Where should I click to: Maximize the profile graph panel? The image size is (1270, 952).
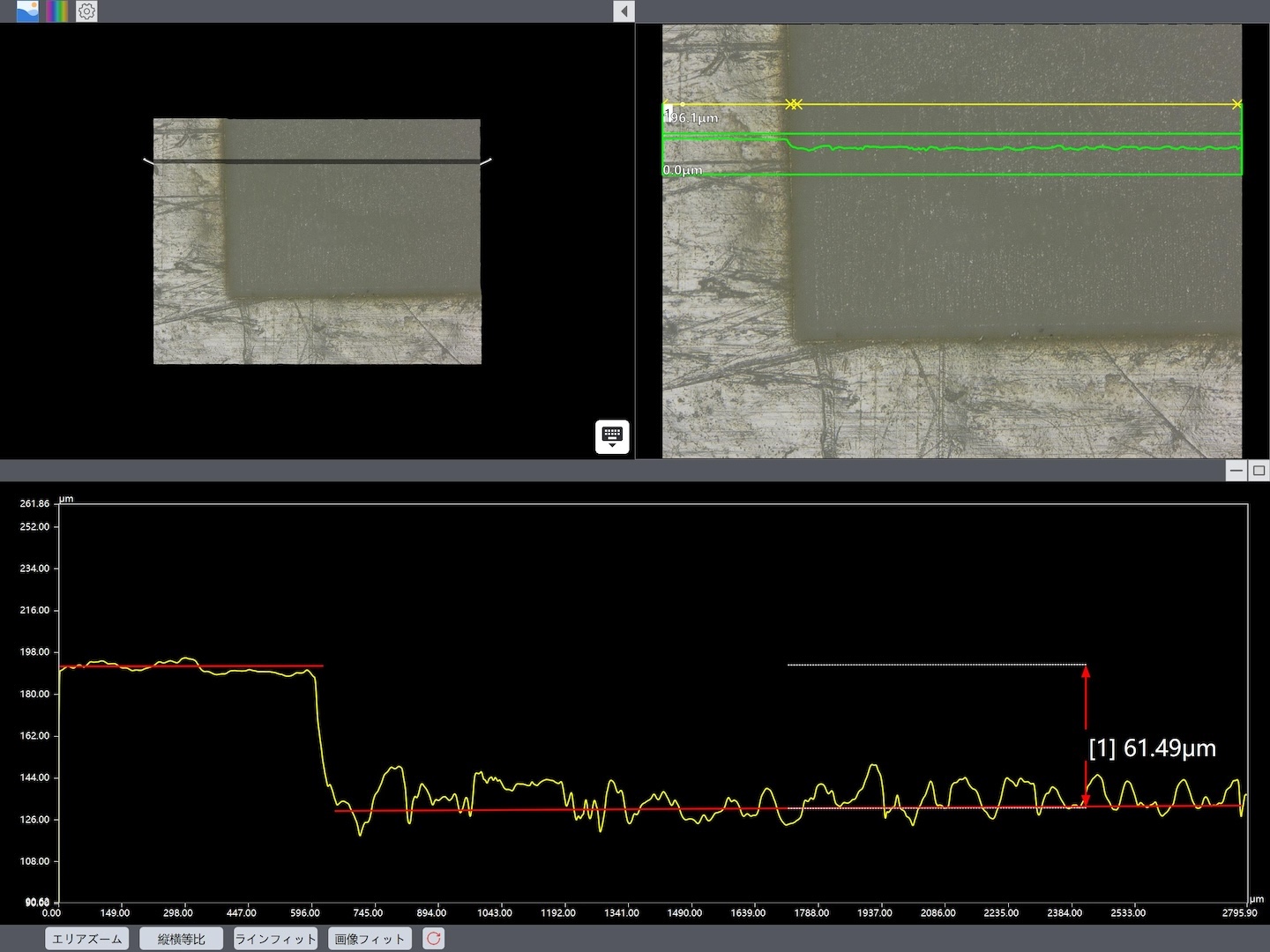[1259, 471]
